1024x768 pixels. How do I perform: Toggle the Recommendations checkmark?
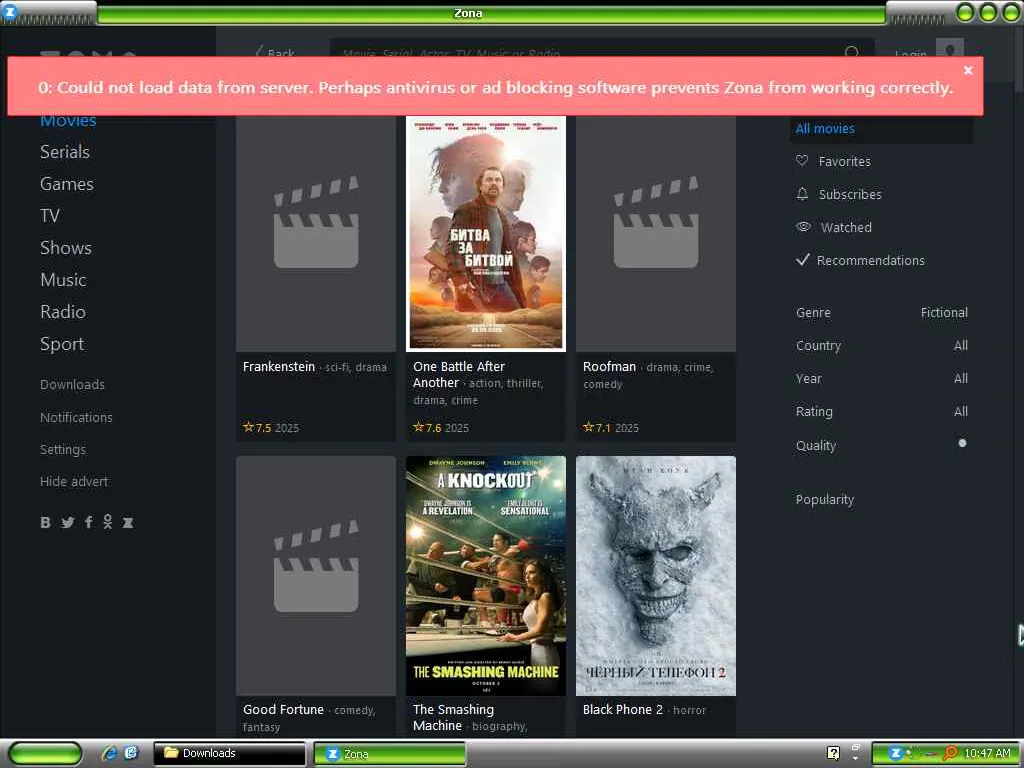coord(803,260)
